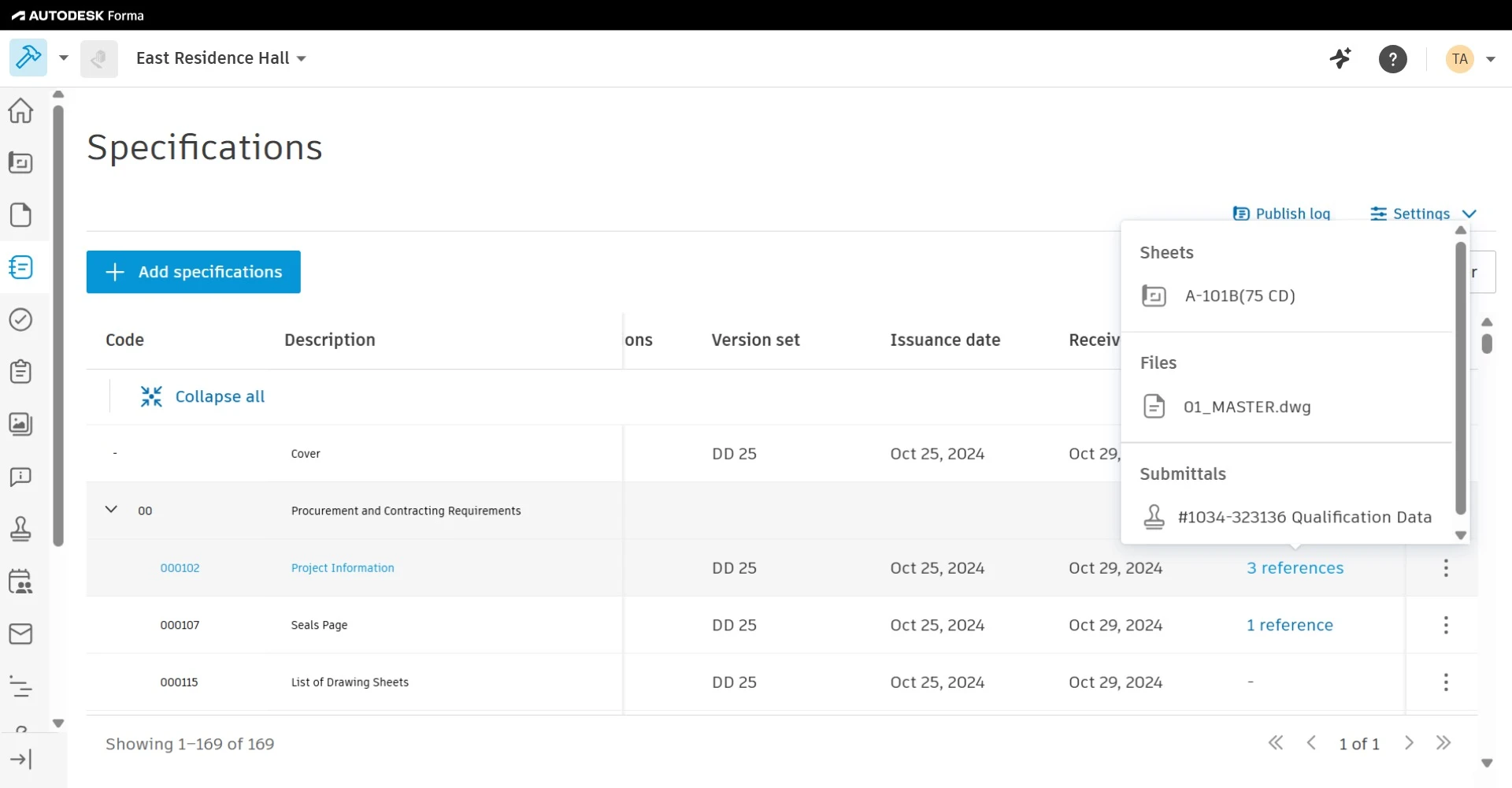Open the Project Information description link

(343, 568)
